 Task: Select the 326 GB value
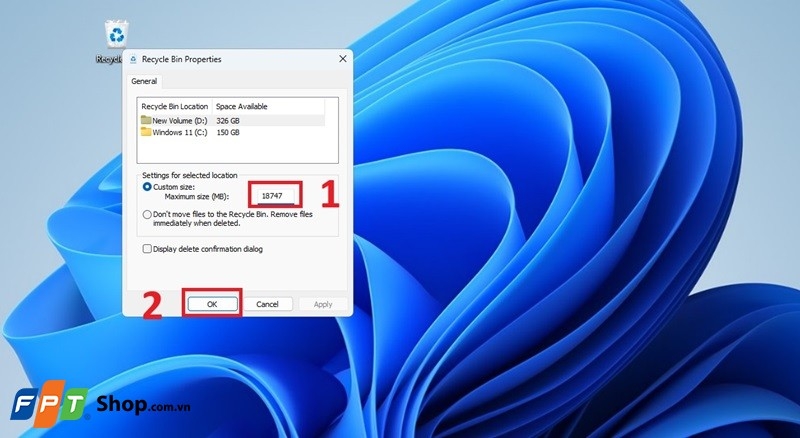(228, 121)
